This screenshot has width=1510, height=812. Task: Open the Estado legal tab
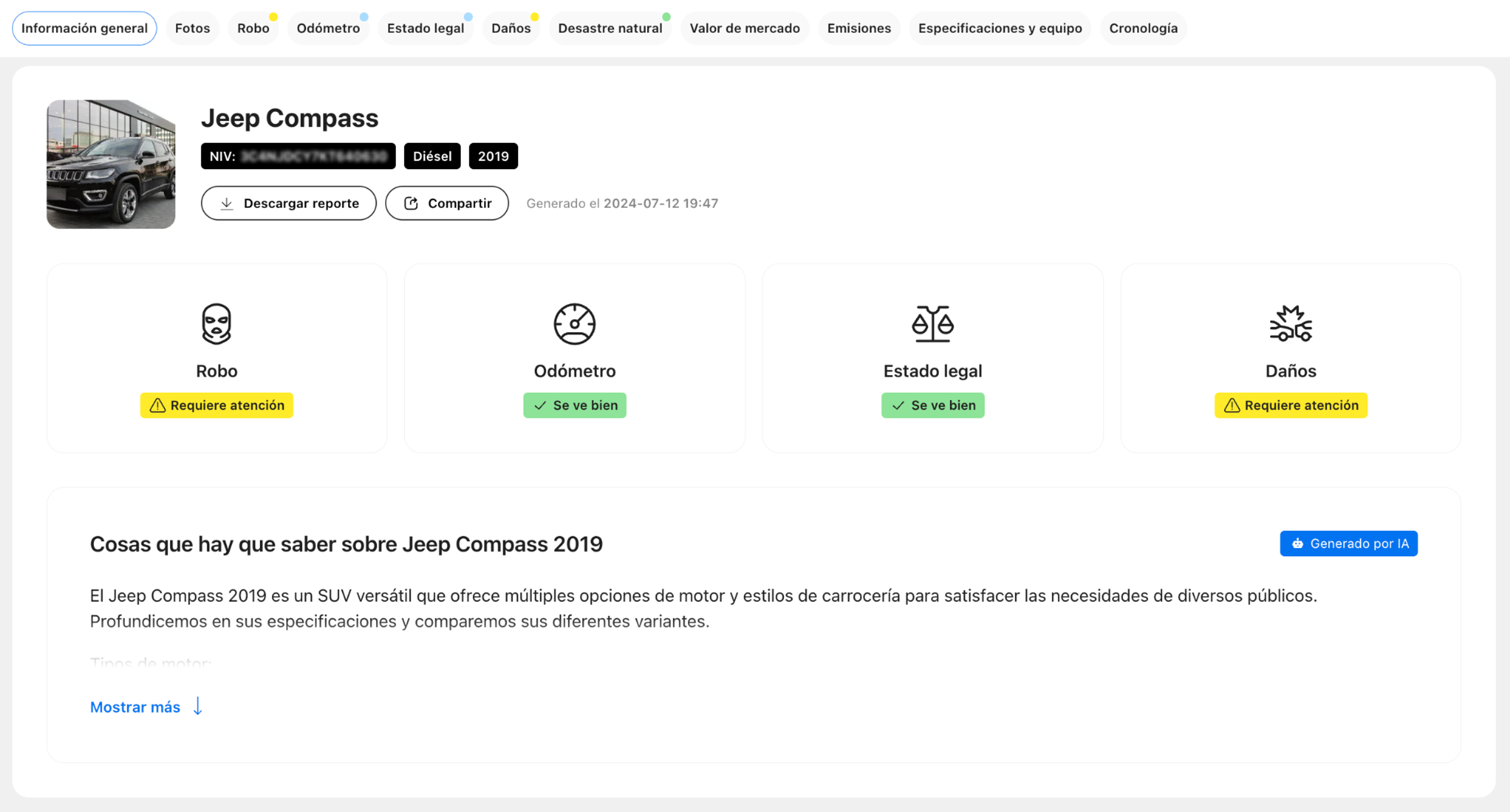[x=425, y=28]
